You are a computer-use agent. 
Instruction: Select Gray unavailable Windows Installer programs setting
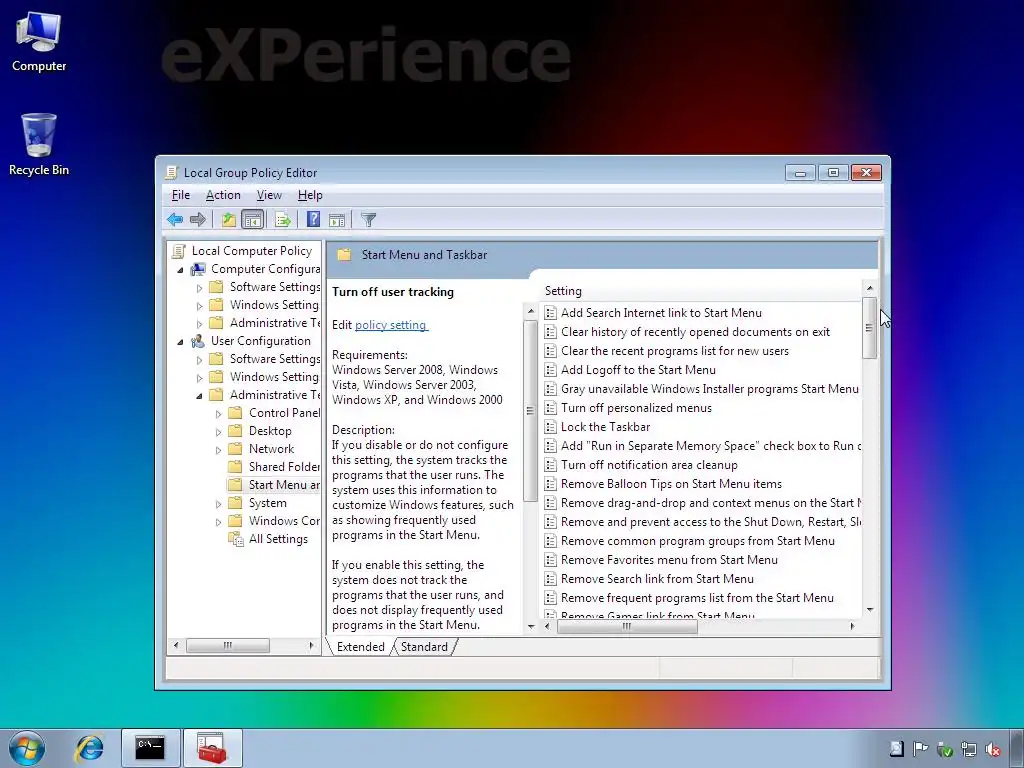tap(702, 389)
